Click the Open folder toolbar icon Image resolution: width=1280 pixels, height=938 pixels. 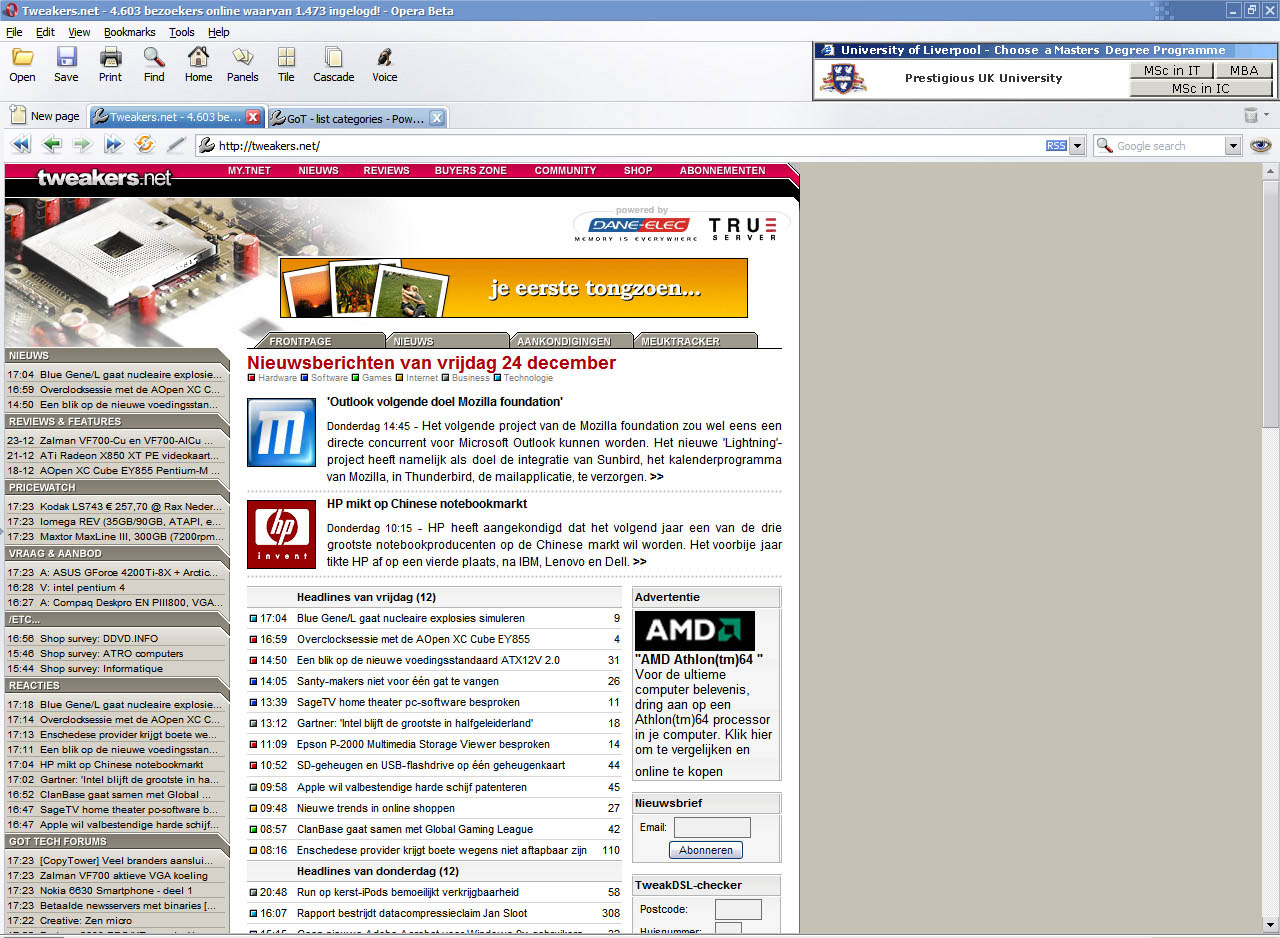coord(22,57)
